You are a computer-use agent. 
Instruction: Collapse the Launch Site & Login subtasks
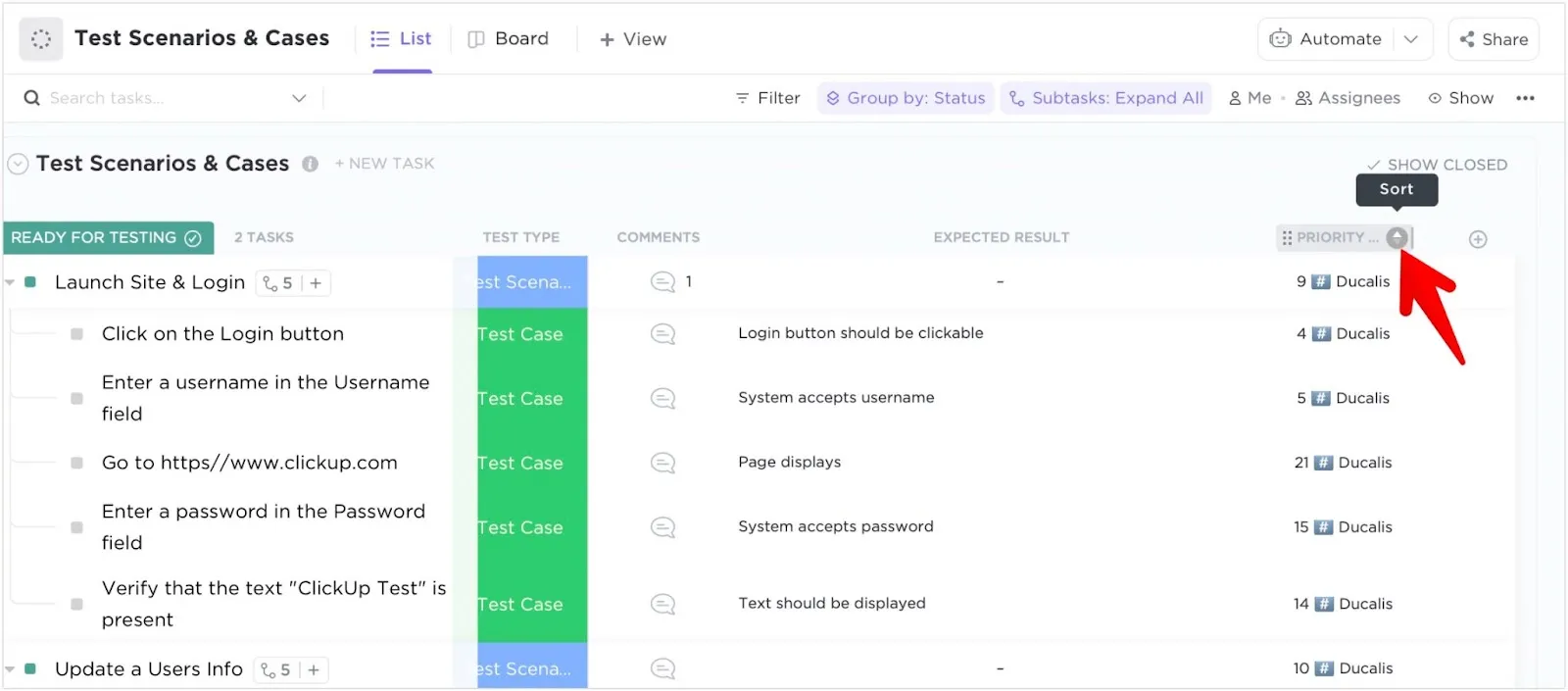pos(10,283)
